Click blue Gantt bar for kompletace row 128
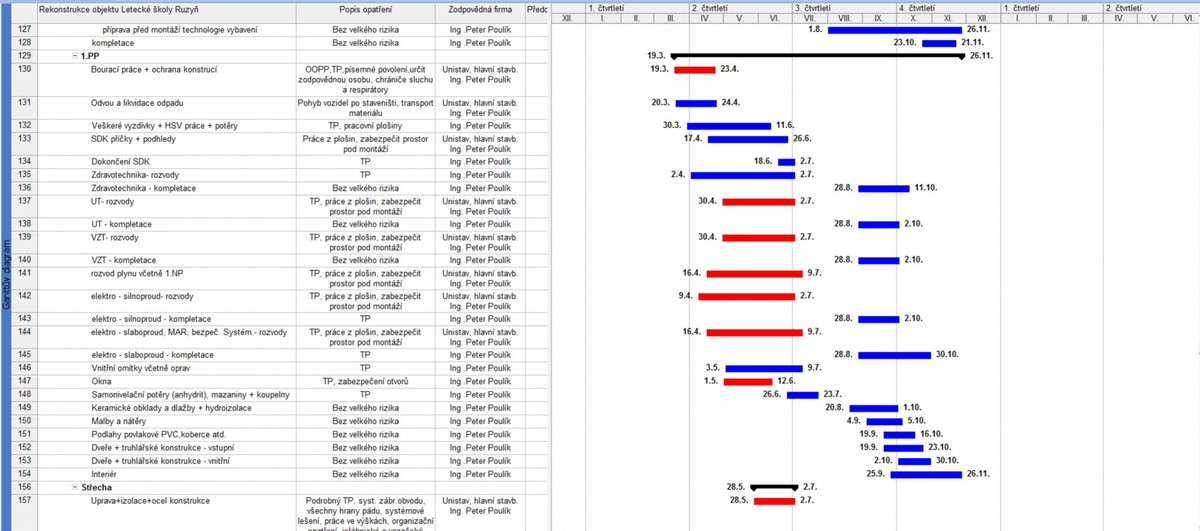Screen dimensions: 1200x531 click(938, 44)
